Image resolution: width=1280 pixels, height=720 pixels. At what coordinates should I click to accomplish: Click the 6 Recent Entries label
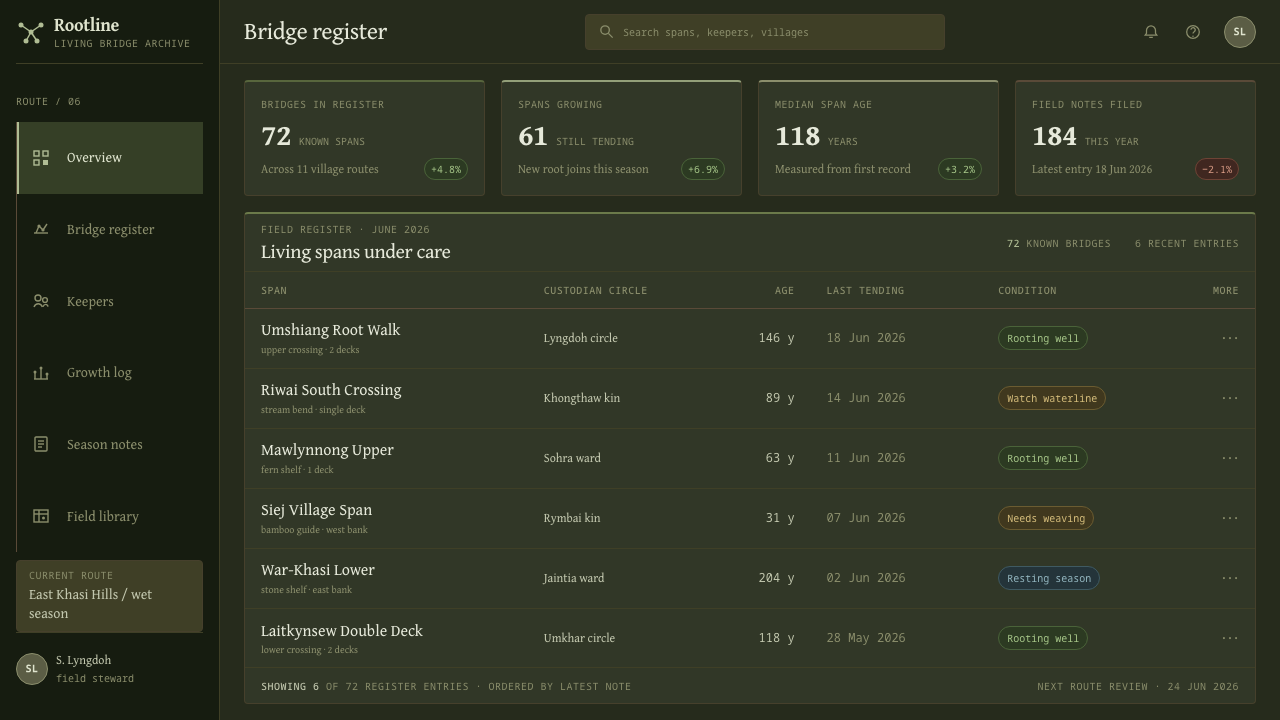1187,244
